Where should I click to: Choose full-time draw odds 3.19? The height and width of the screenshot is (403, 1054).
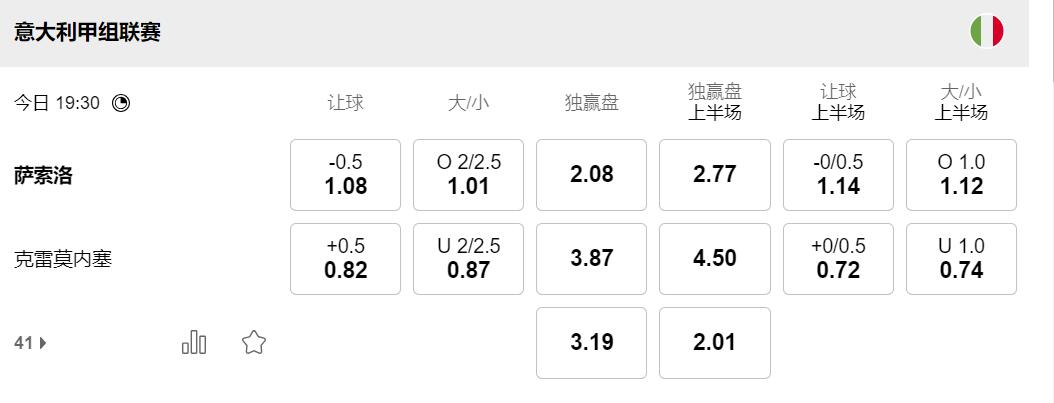591,343
